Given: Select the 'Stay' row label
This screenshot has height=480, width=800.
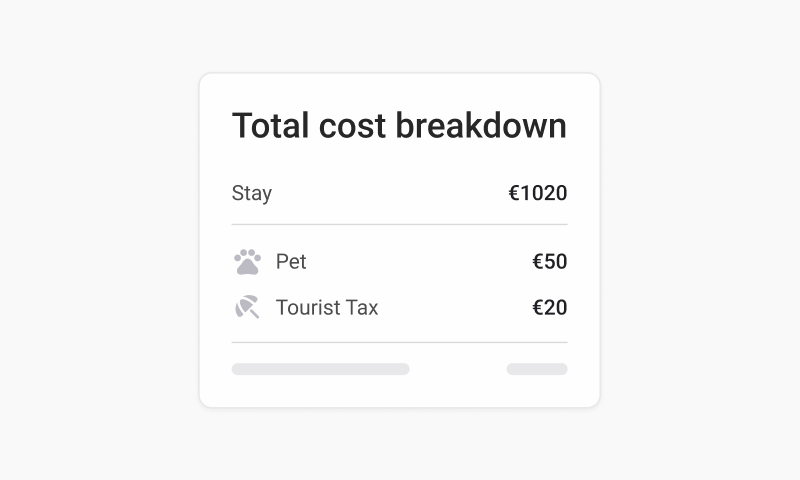Looking at the screenshot, I should point(252,193).
